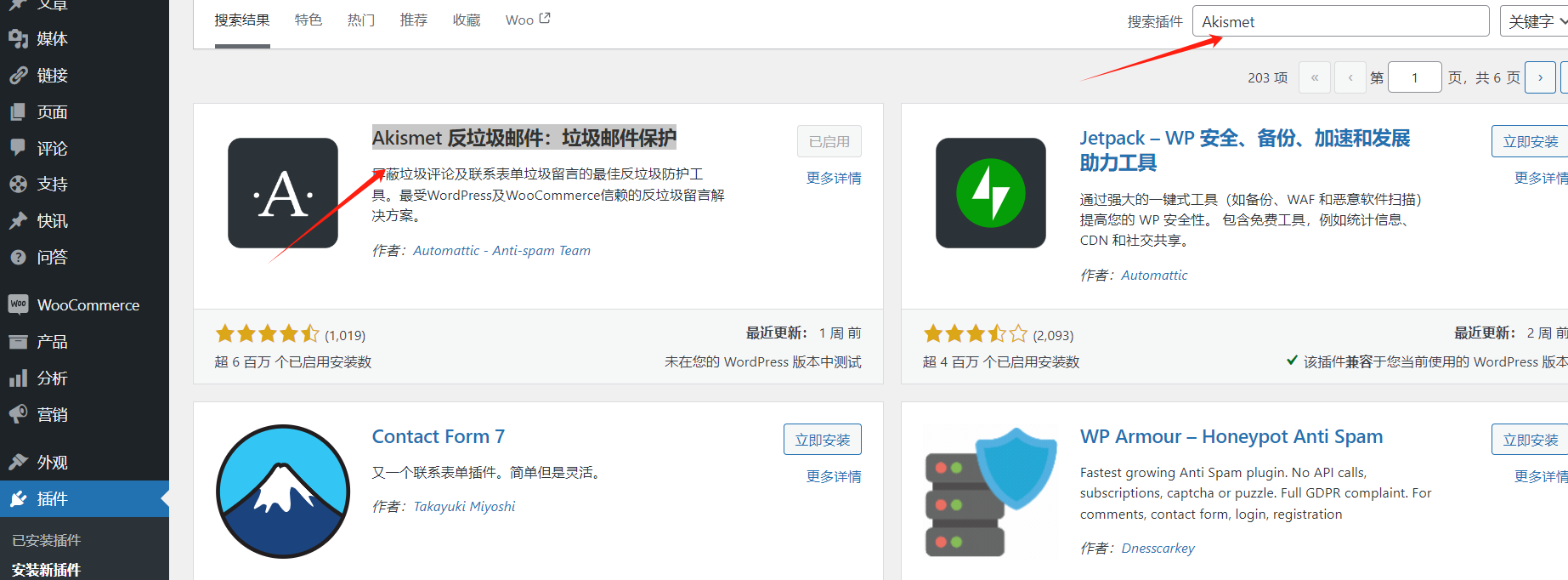Open author link Dnesscarkey
Viewport: 1568px width, 580px height.
[1158, 548]
